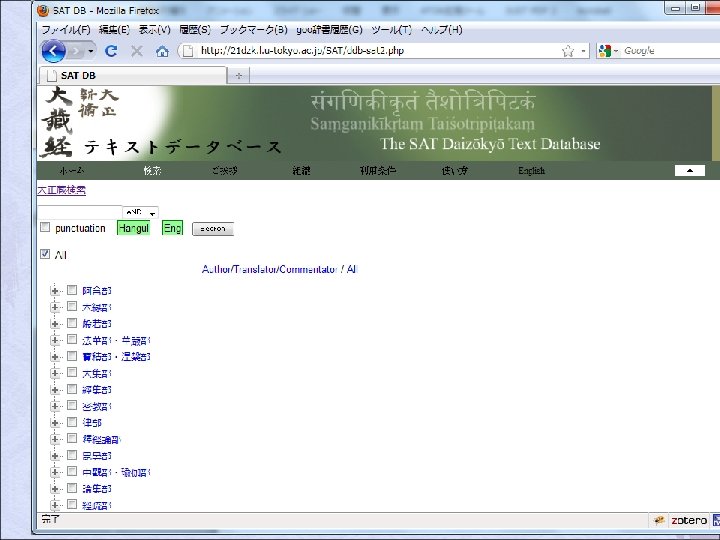720x540 pixels.
Task: Select the SAT DB browser tab
Action: click(x=133, y=75)
